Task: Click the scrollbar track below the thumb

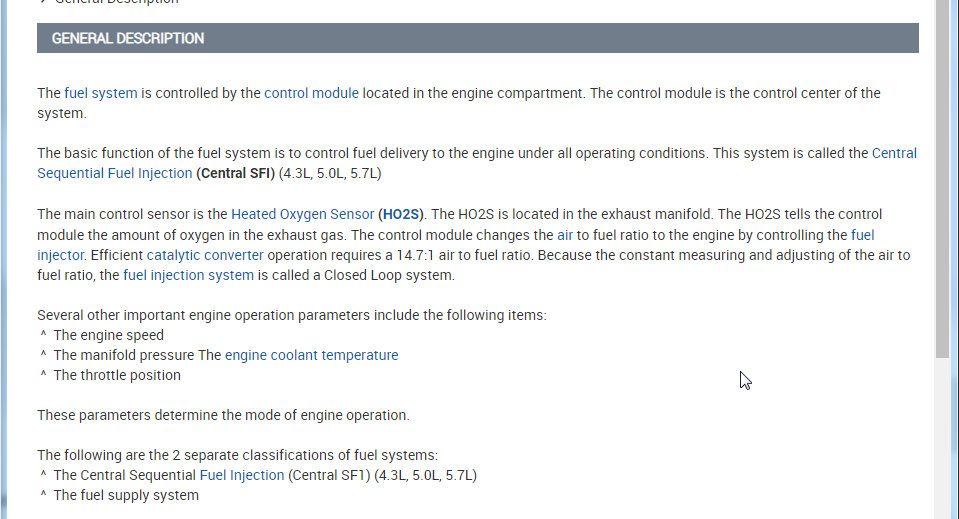Action: point(943,440)
